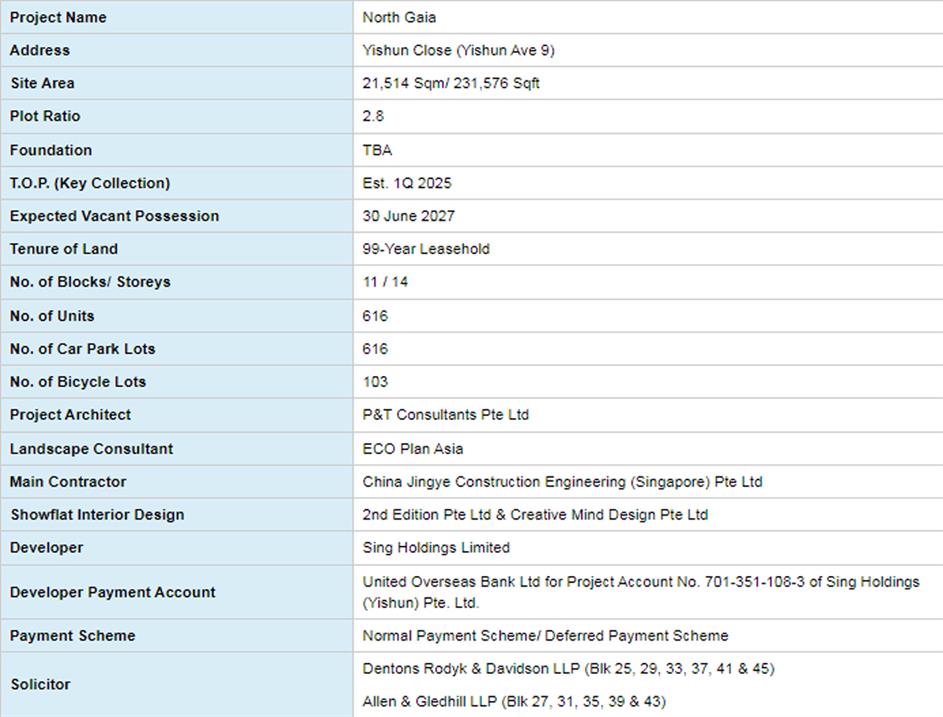Select landscape consultant 'ECO Plan Asia'
This screenshot has height=717, width=943.
pos(412,449)
